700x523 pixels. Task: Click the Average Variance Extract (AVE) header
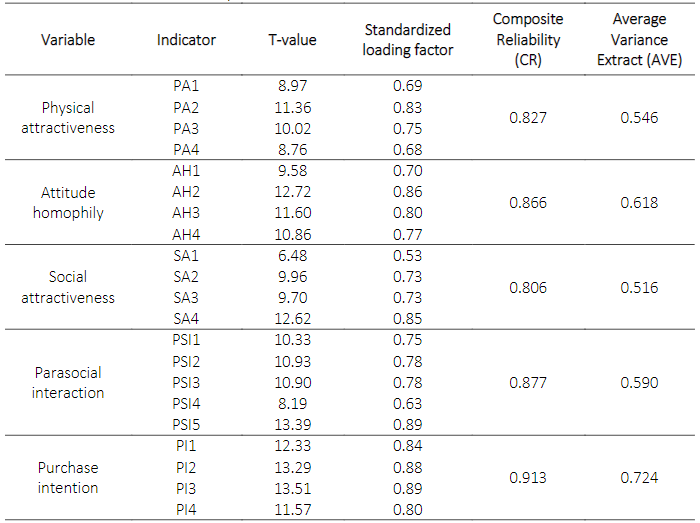click(x=639, y=40)
